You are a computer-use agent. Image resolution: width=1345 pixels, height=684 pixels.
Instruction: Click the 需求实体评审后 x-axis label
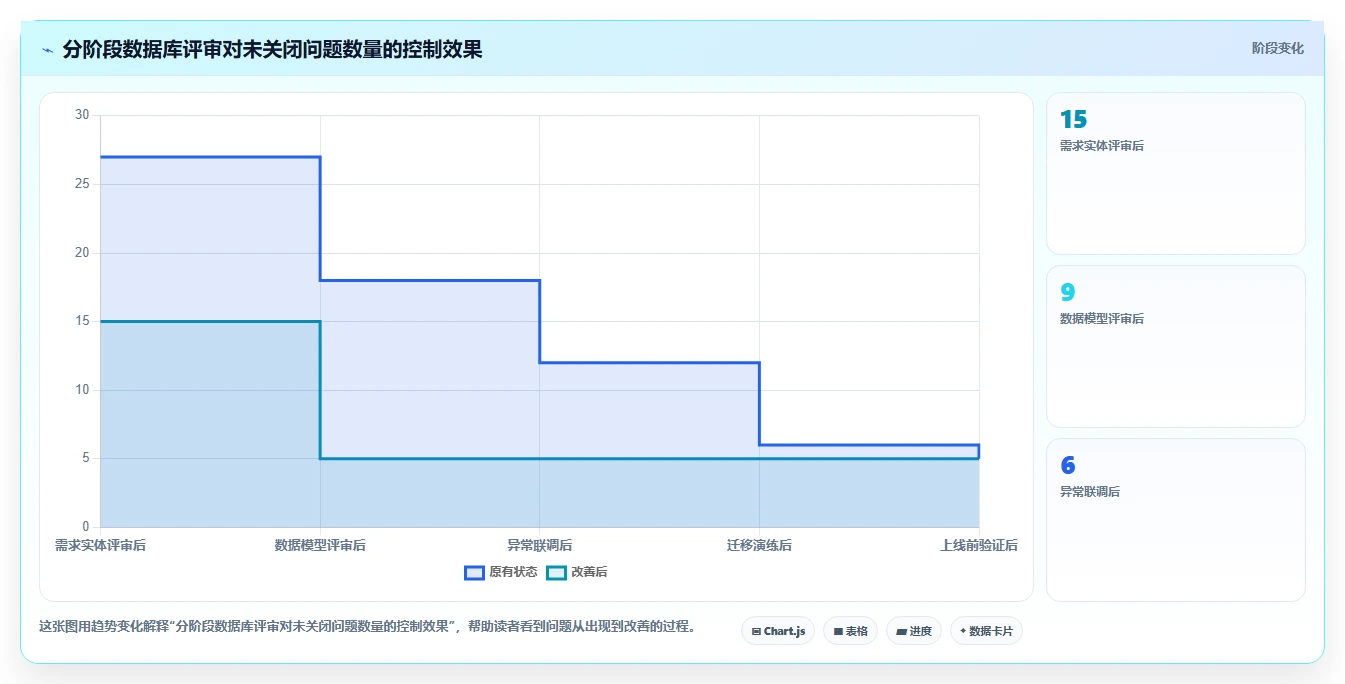[x=100, y=545]
